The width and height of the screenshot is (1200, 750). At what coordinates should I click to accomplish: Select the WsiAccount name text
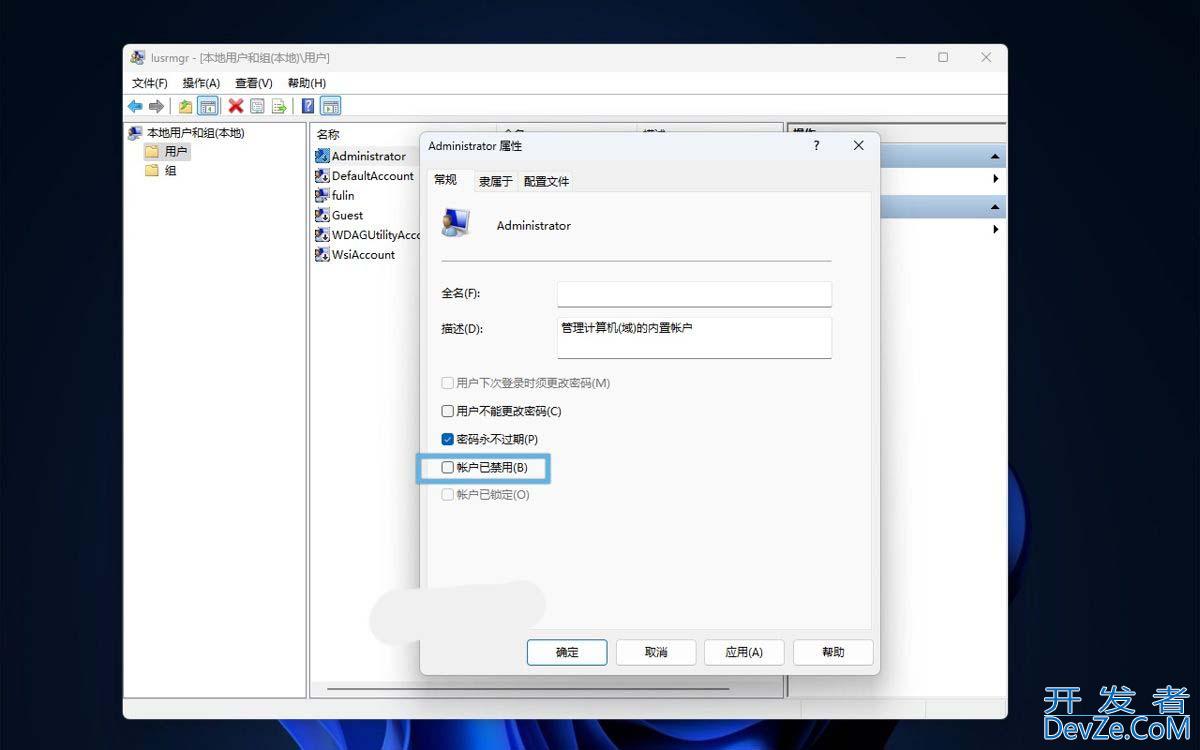coord(364,255)
